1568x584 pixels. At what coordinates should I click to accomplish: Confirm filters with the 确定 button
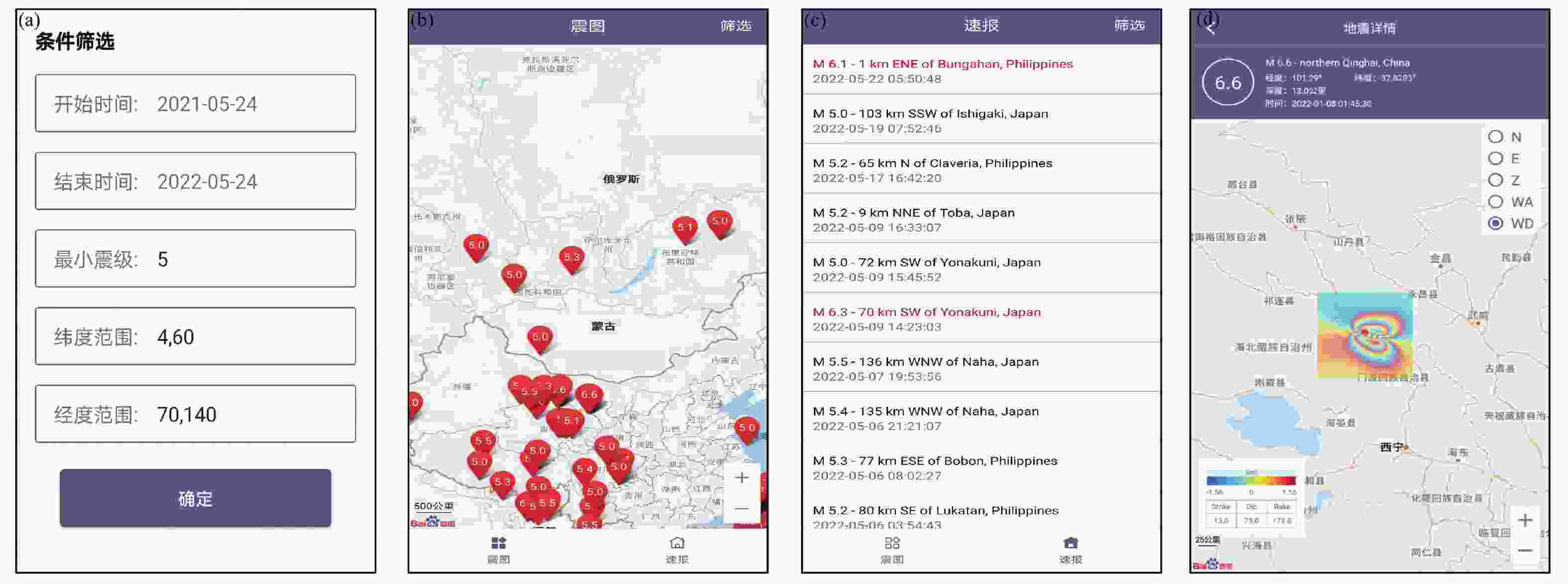point(196,498)
